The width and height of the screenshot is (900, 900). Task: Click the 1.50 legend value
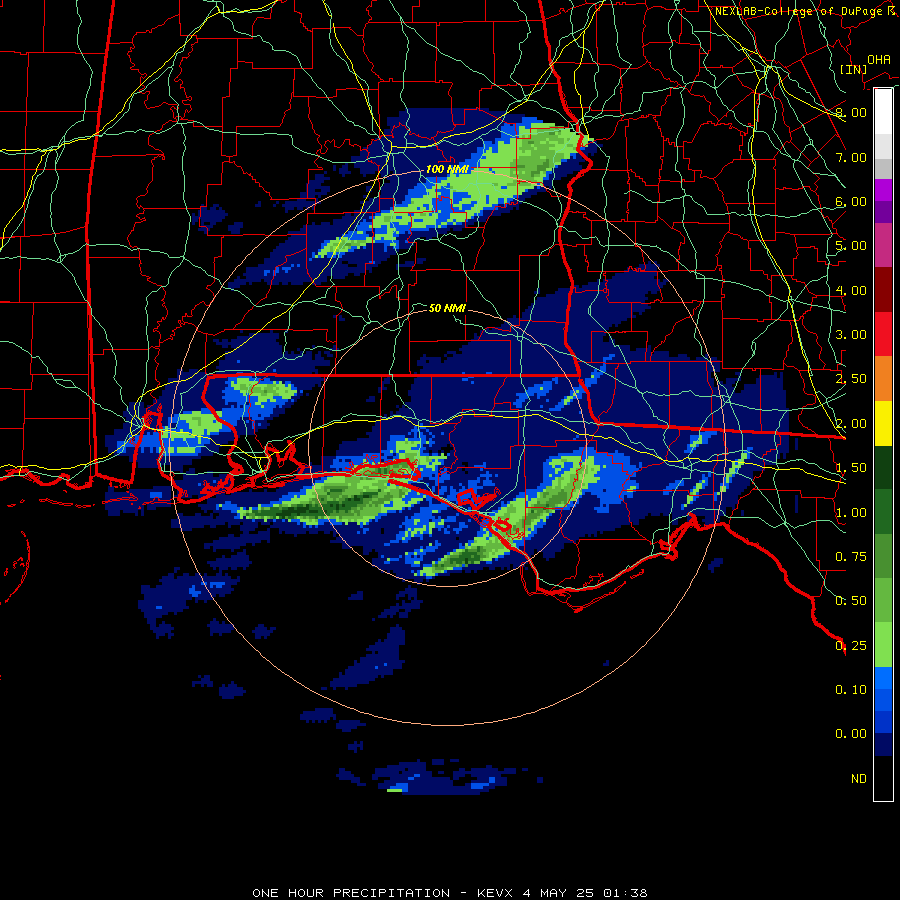coord(851,468)
